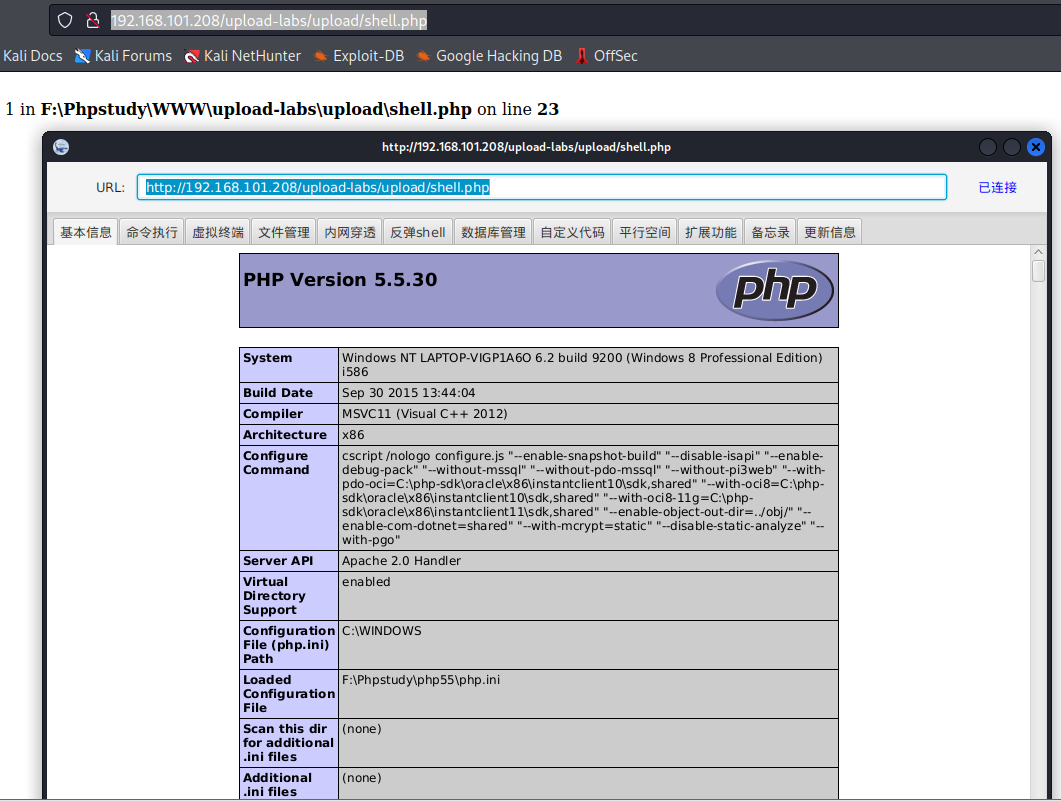Open Kali NetHunter bookmark

point(242,56)
